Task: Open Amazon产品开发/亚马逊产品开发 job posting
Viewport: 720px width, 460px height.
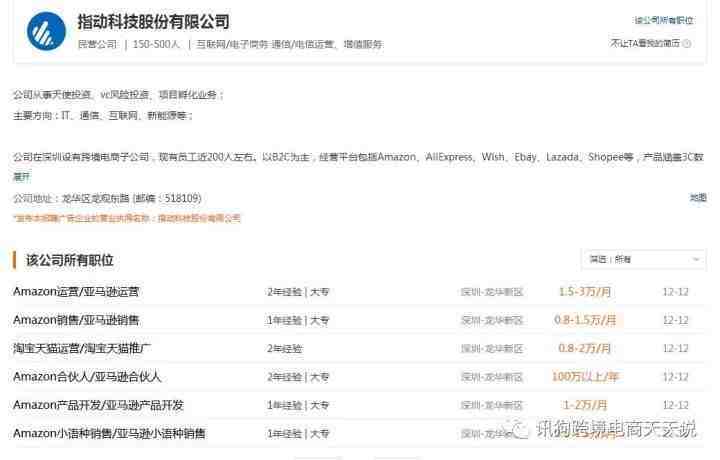Action: pyautogui.click(x=98, y=405)
